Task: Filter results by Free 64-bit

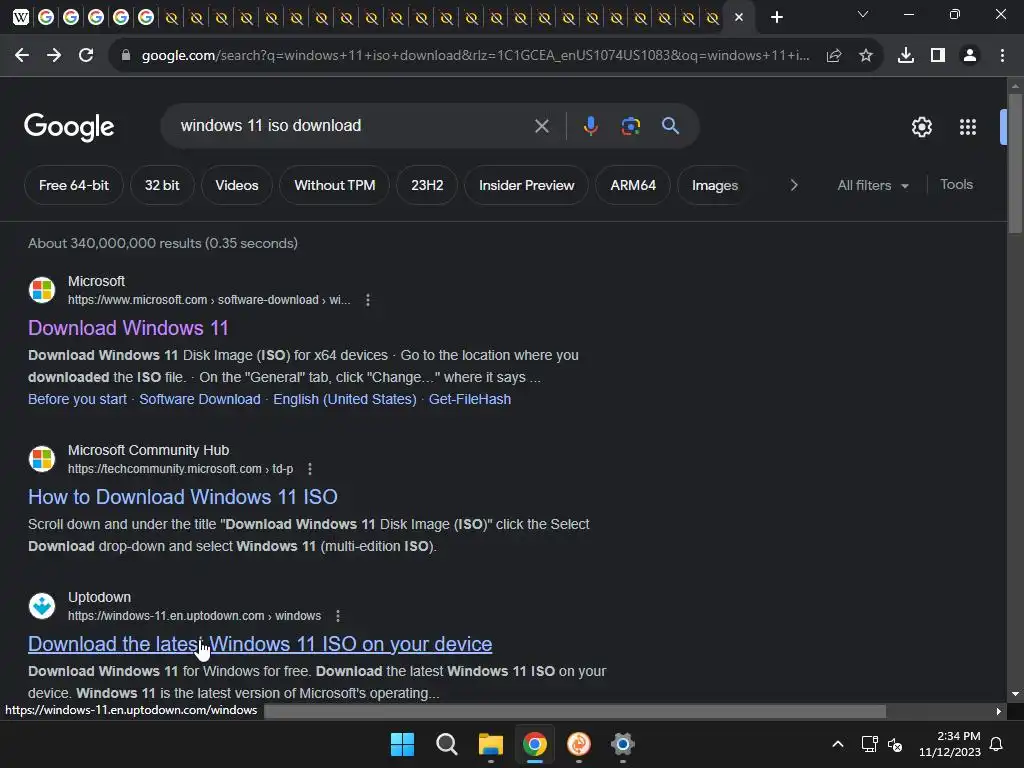Action: (74, 185)
